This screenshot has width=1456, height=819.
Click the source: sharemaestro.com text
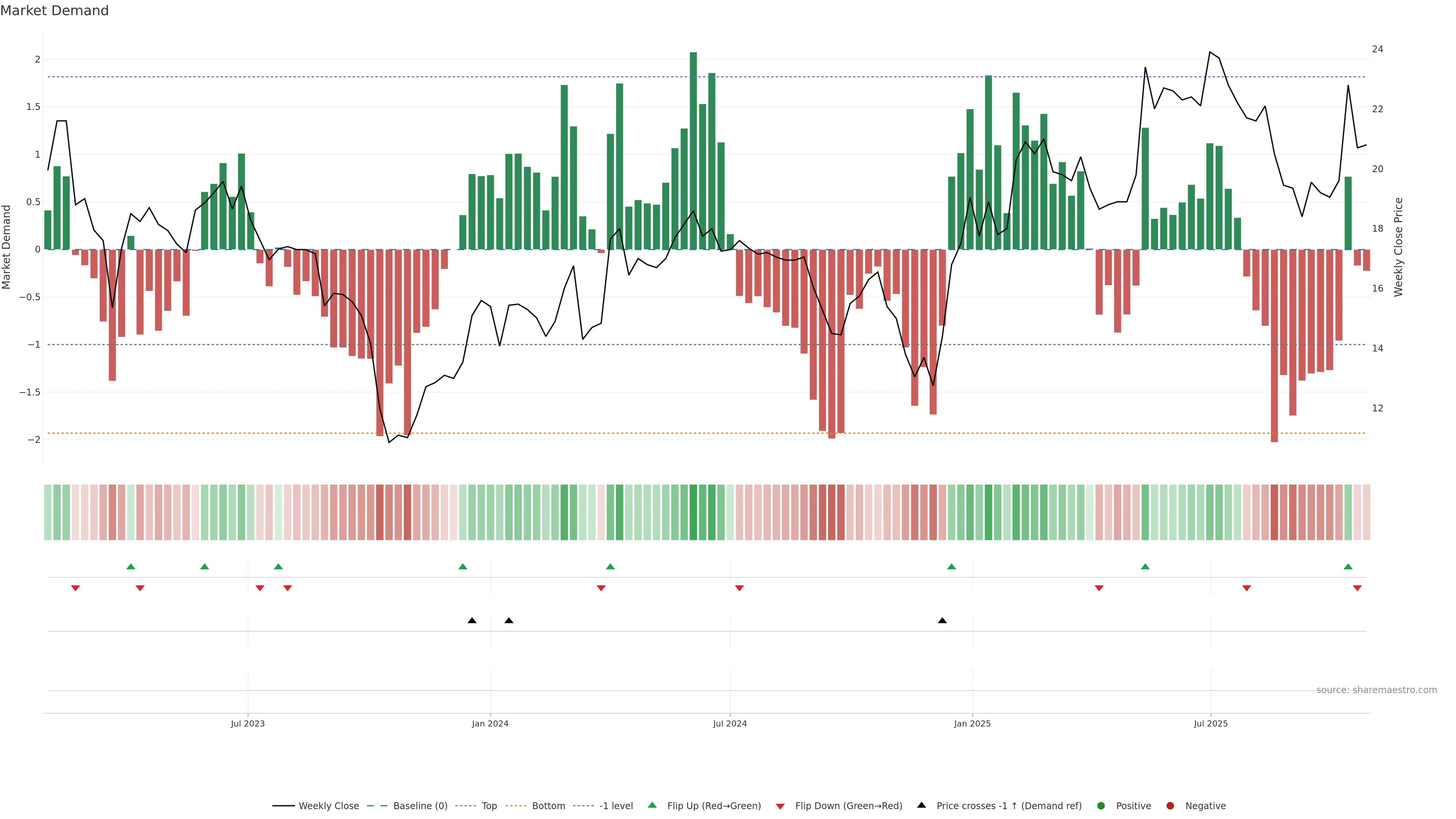point(1376,690)
